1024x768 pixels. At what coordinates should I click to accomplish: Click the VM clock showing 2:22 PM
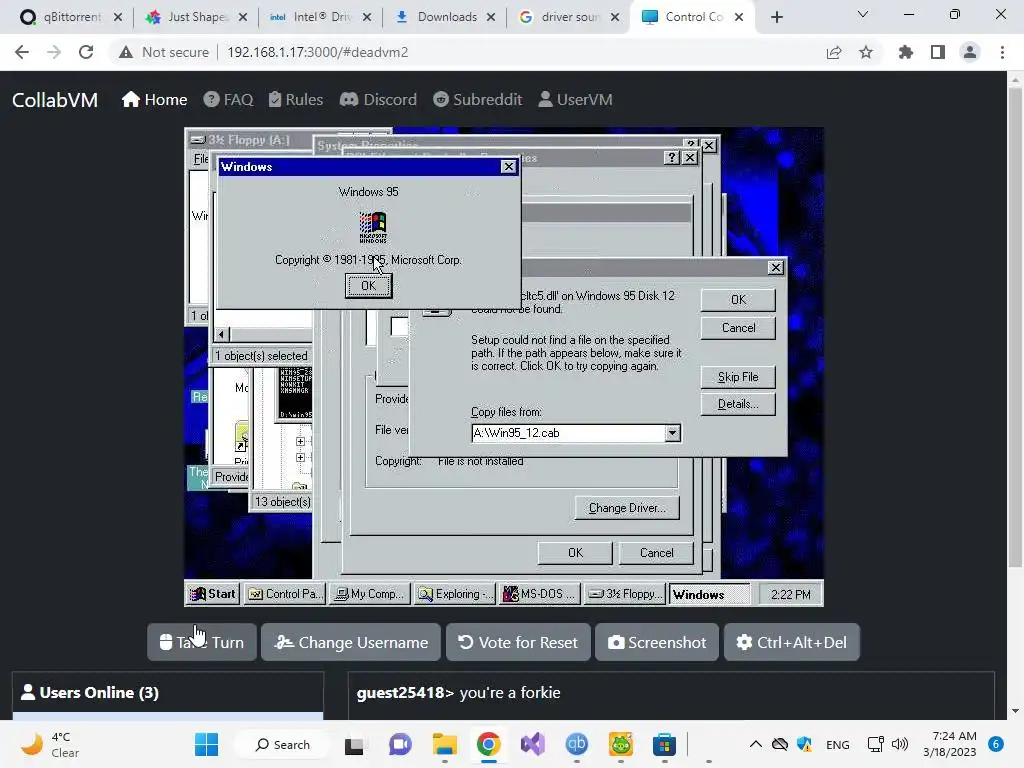790,595
